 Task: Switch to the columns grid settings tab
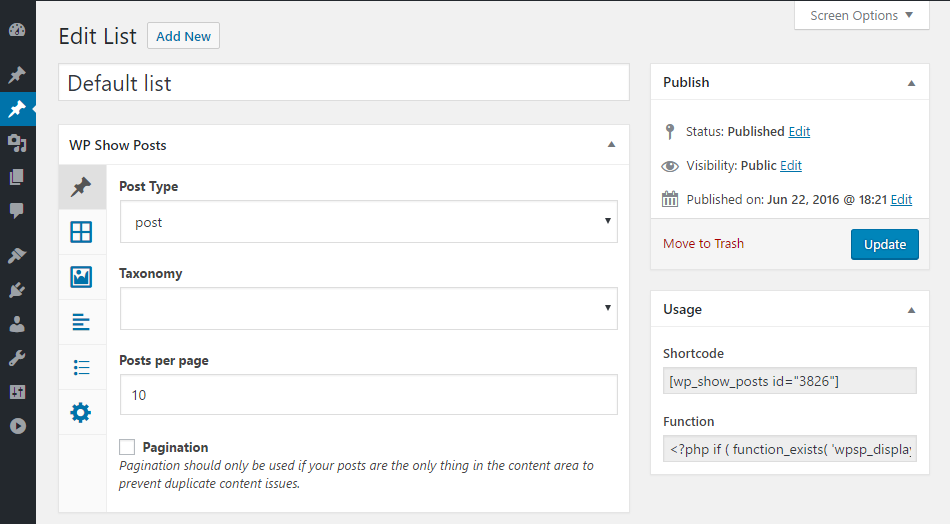81,232
